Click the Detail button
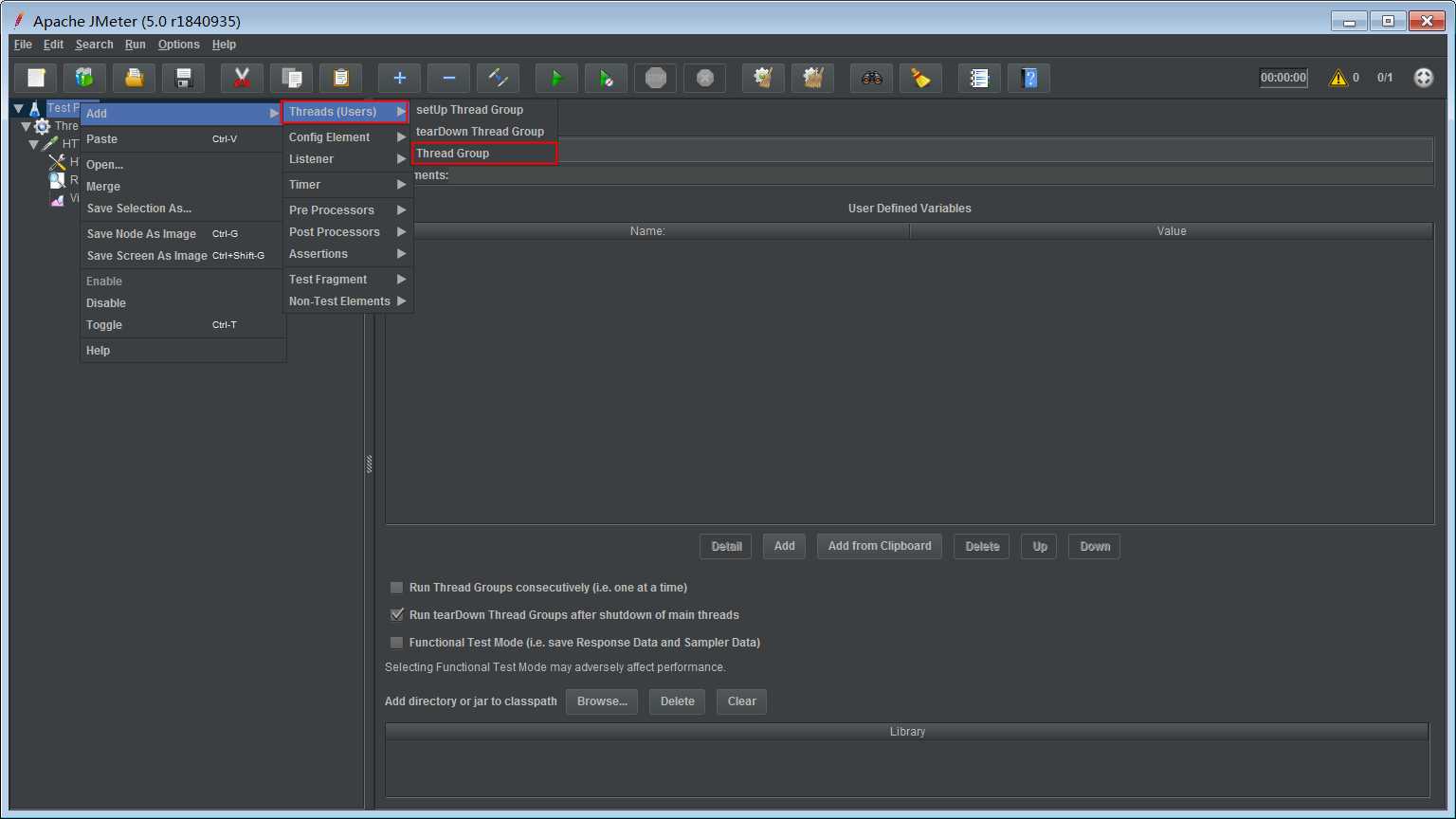The height and width of the screenshot is (819, 1456). [726, 546]
